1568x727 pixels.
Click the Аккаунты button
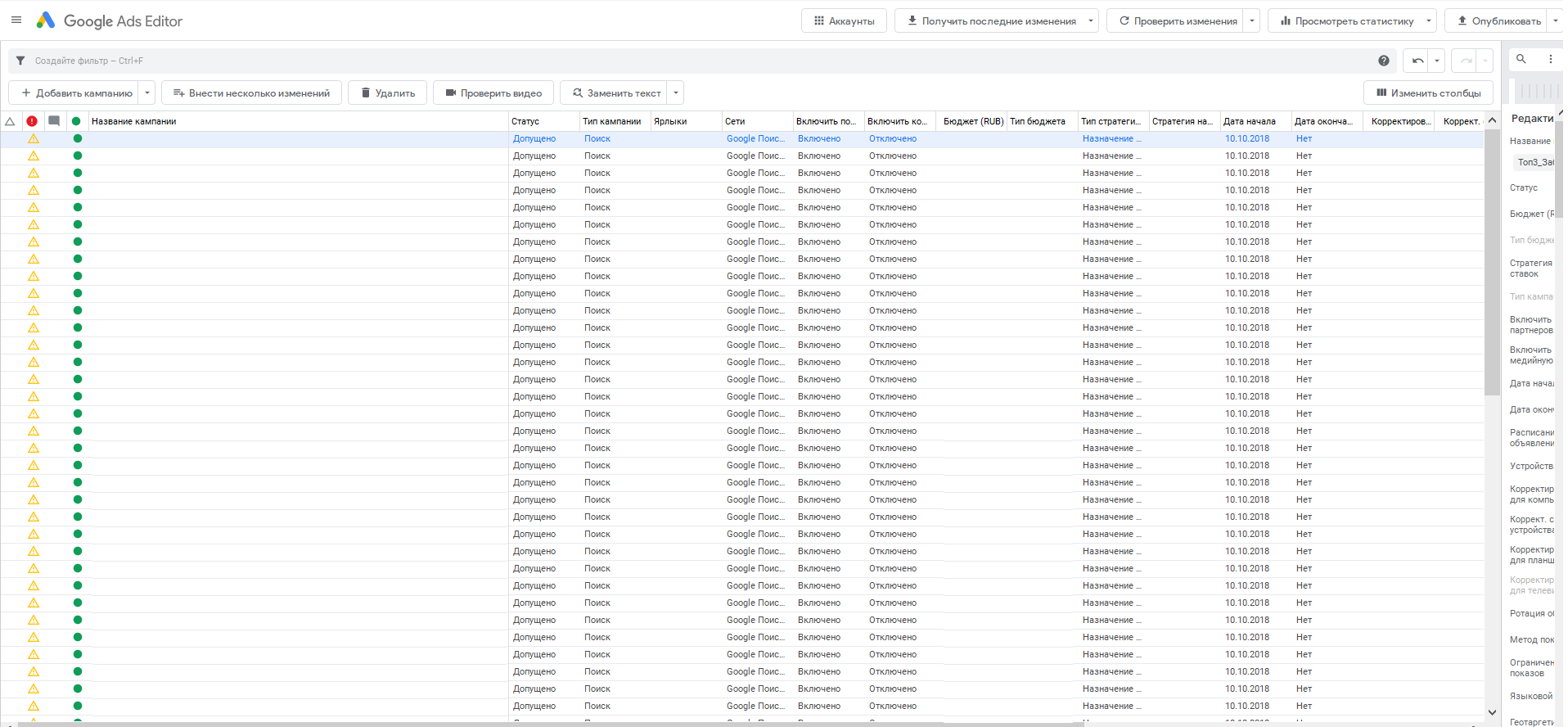click(844, 21)
